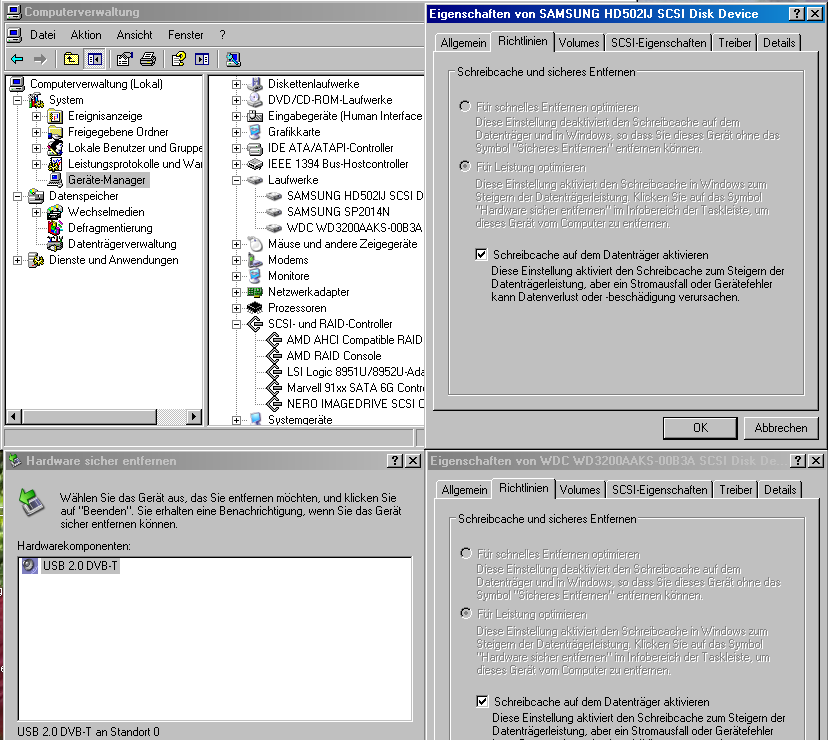828x740 pixels.
Task: Open SCSI-Eigenschaften tab in SAMSUNG dialog
Action: click(x=658, y=43)
